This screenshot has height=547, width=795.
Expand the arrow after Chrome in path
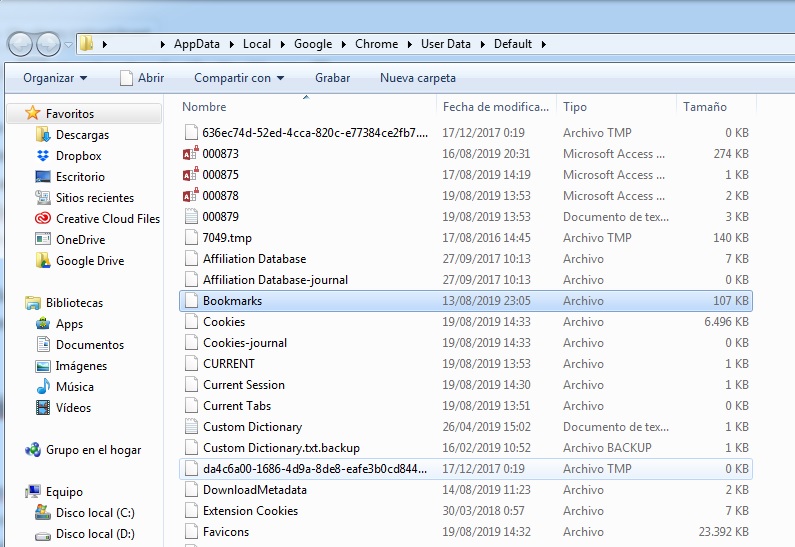[x=409, y=45]
